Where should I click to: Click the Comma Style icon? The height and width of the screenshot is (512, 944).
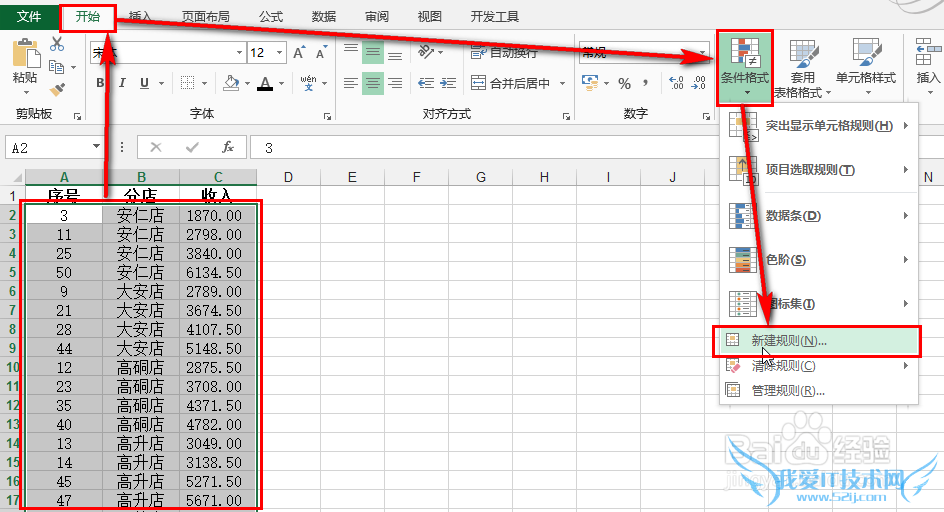click(646, 83)
